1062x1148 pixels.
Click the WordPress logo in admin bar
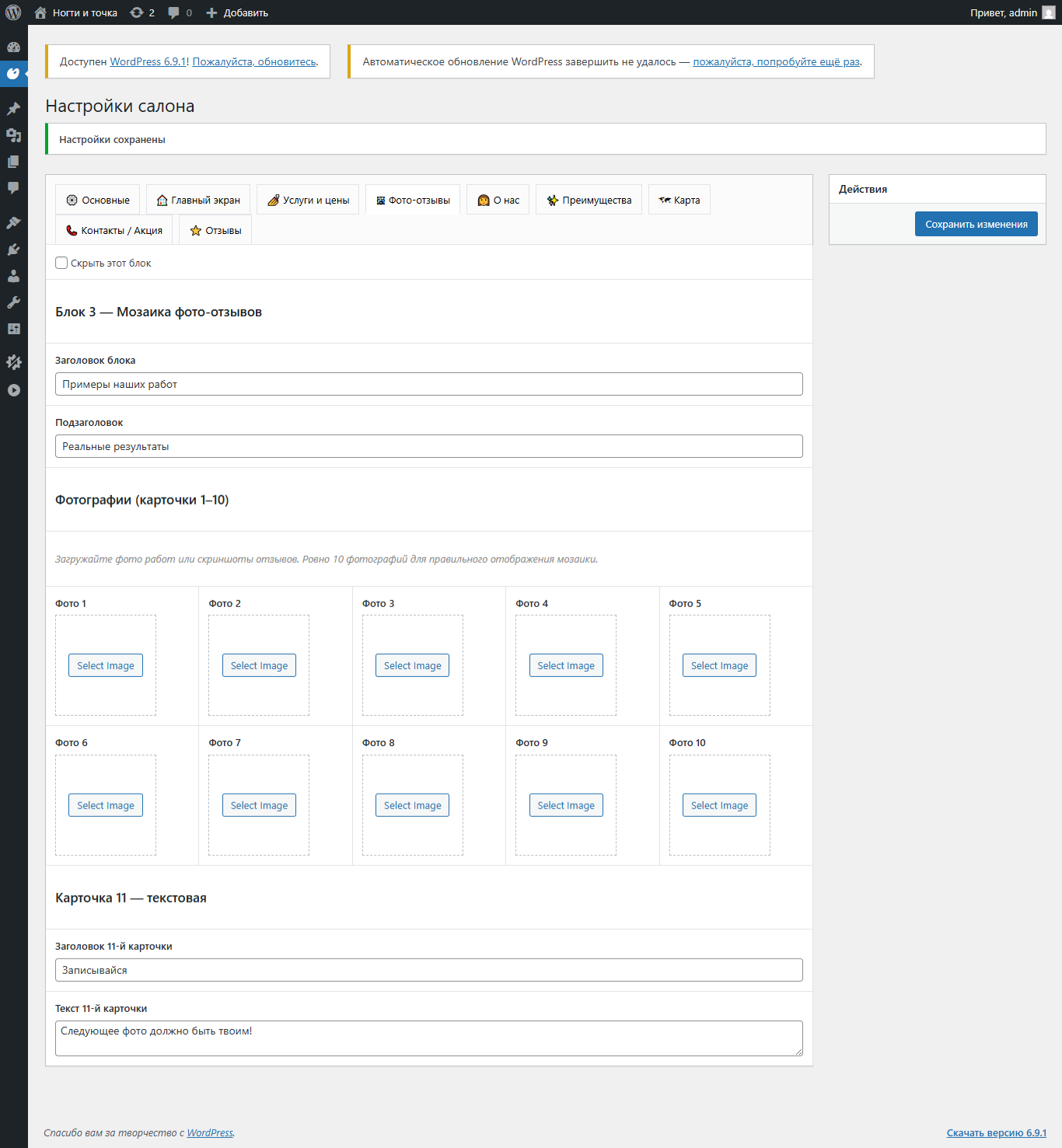coord(13,12)
